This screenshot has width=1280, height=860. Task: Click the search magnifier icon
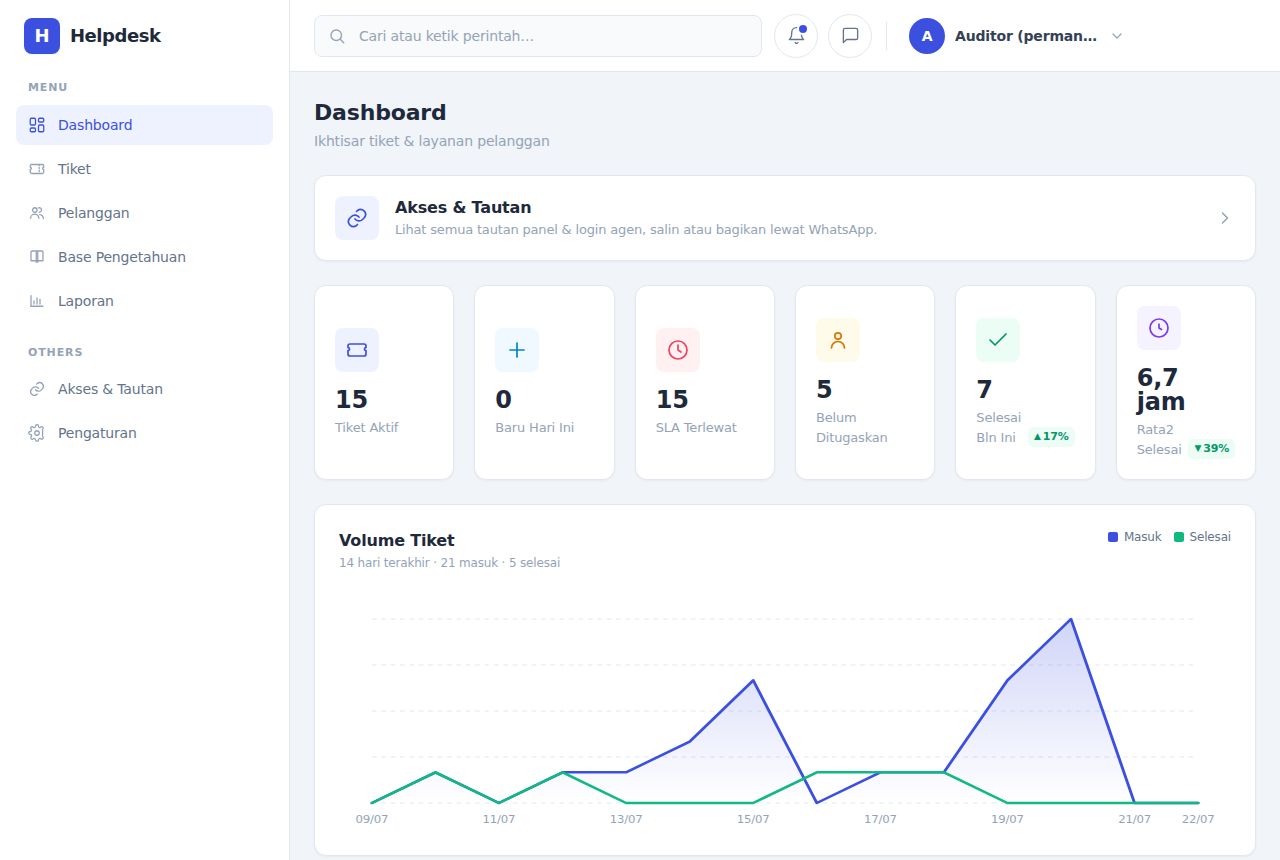(x=338, y=36)
